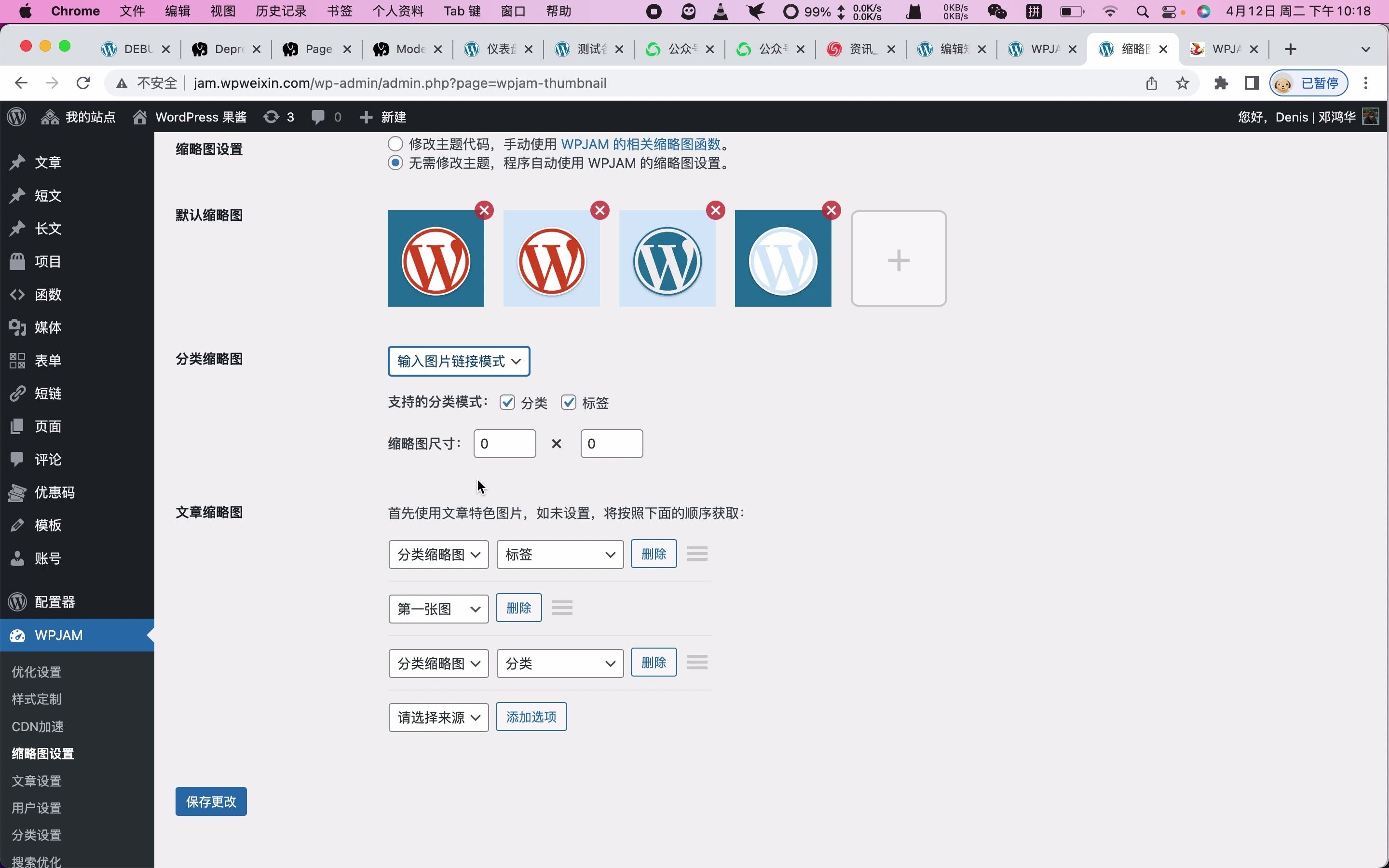Switch to the 仪表盘 browser tab
The height and width of the screenshot is (868, 1389).
click(x=499, y=49)
